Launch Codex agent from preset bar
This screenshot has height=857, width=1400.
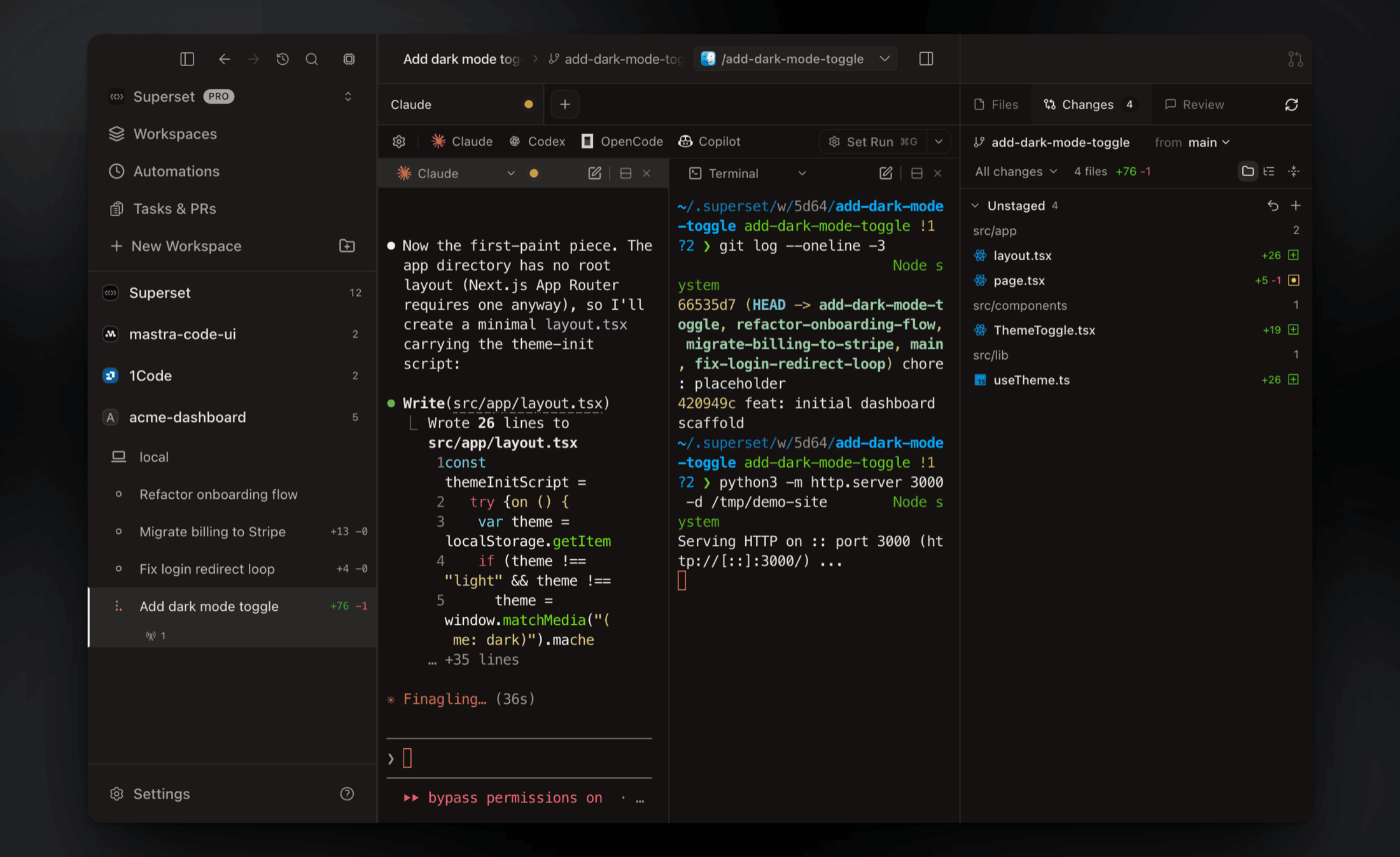point(537,141)
